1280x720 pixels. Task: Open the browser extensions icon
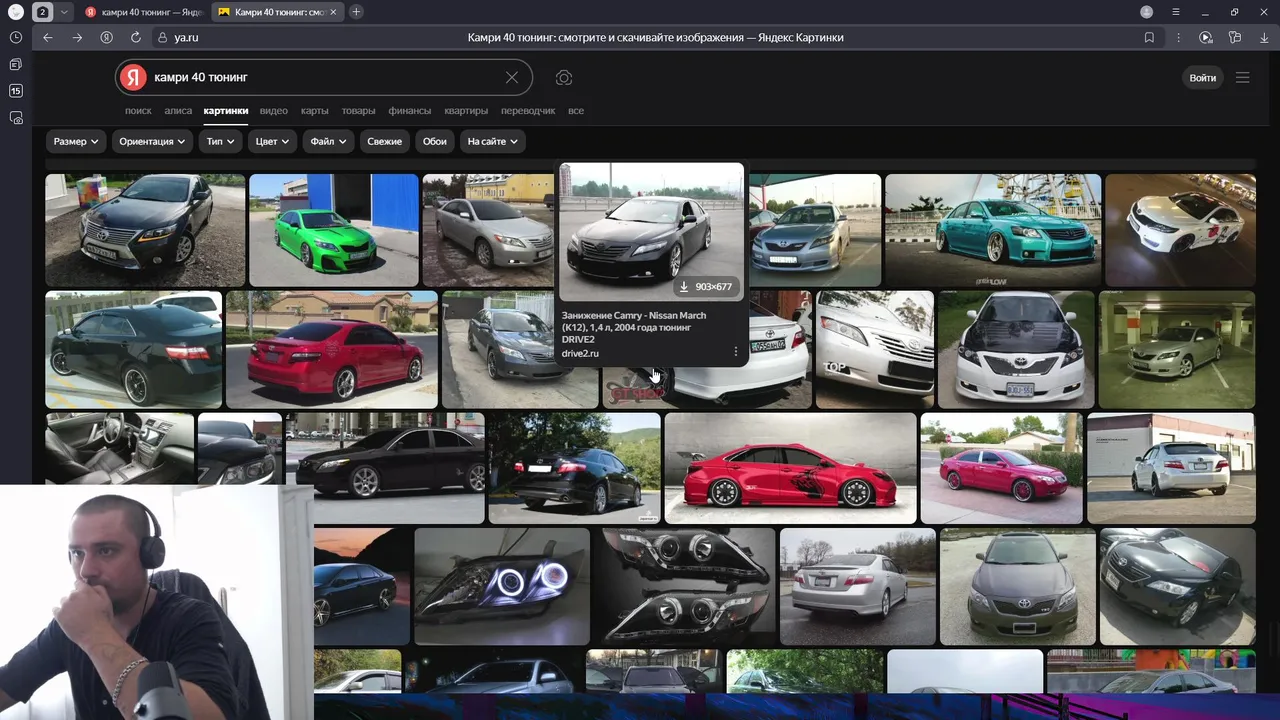click(1235, 37)
